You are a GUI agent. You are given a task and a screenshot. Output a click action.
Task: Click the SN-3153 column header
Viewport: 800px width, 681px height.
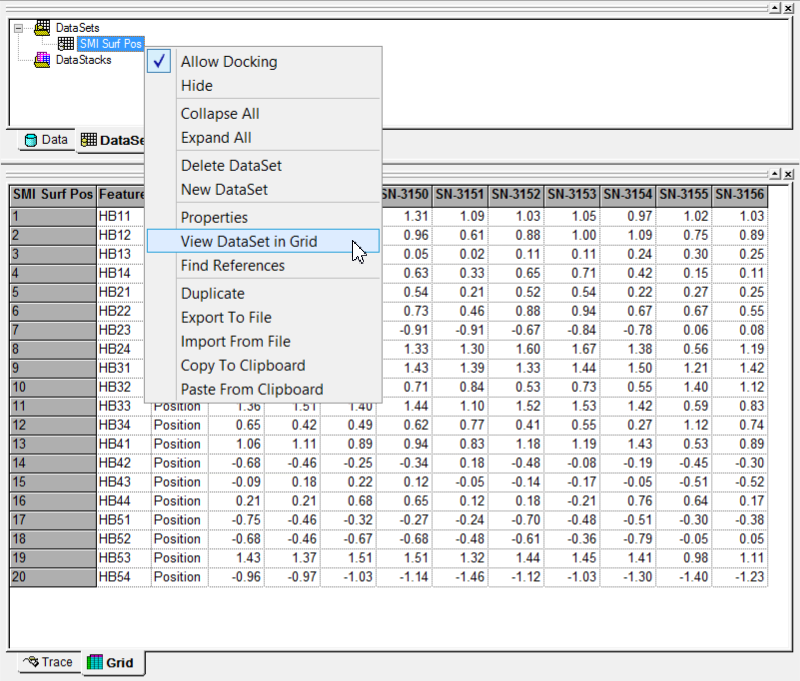[572, 194]
